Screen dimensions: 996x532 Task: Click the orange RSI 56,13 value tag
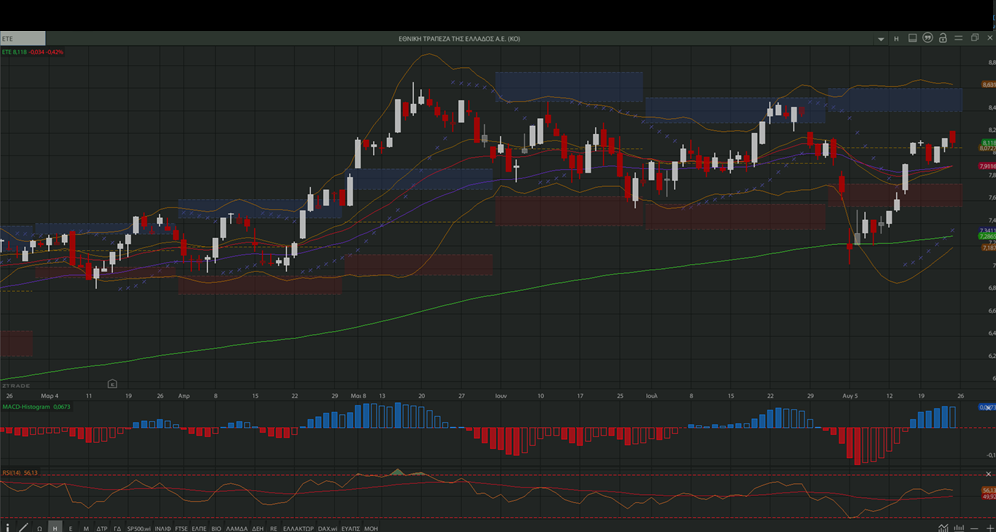tap(988, 490)
